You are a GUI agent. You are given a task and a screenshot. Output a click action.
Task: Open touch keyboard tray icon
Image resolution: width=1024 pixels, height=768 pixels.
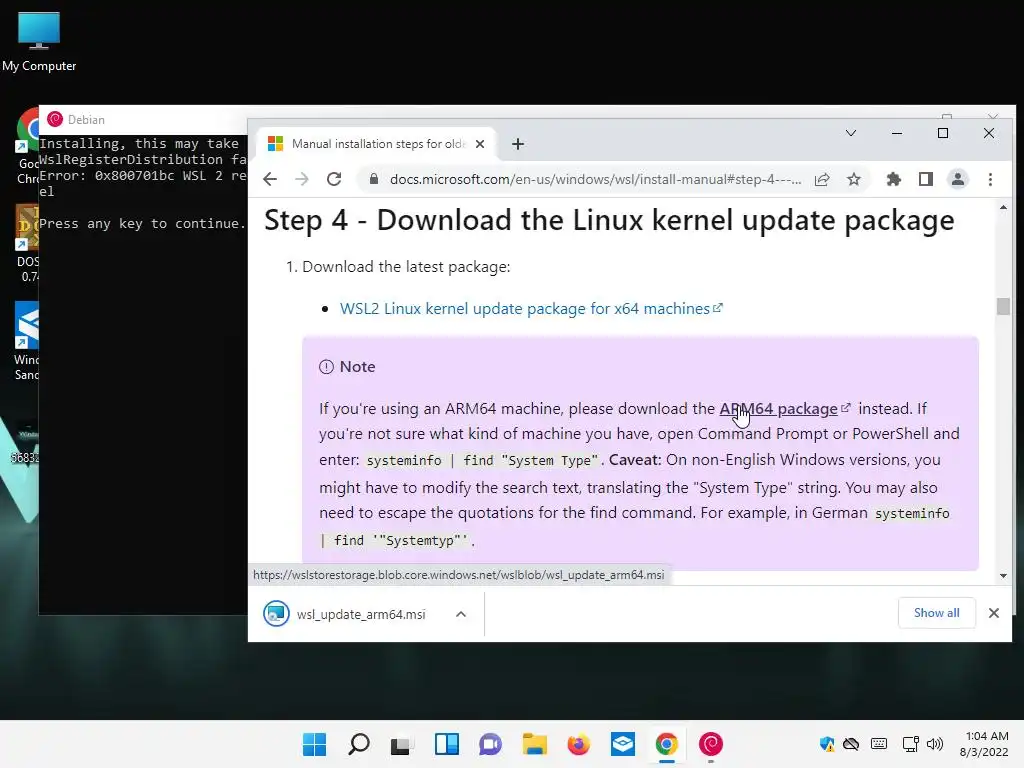pos(879,744)
